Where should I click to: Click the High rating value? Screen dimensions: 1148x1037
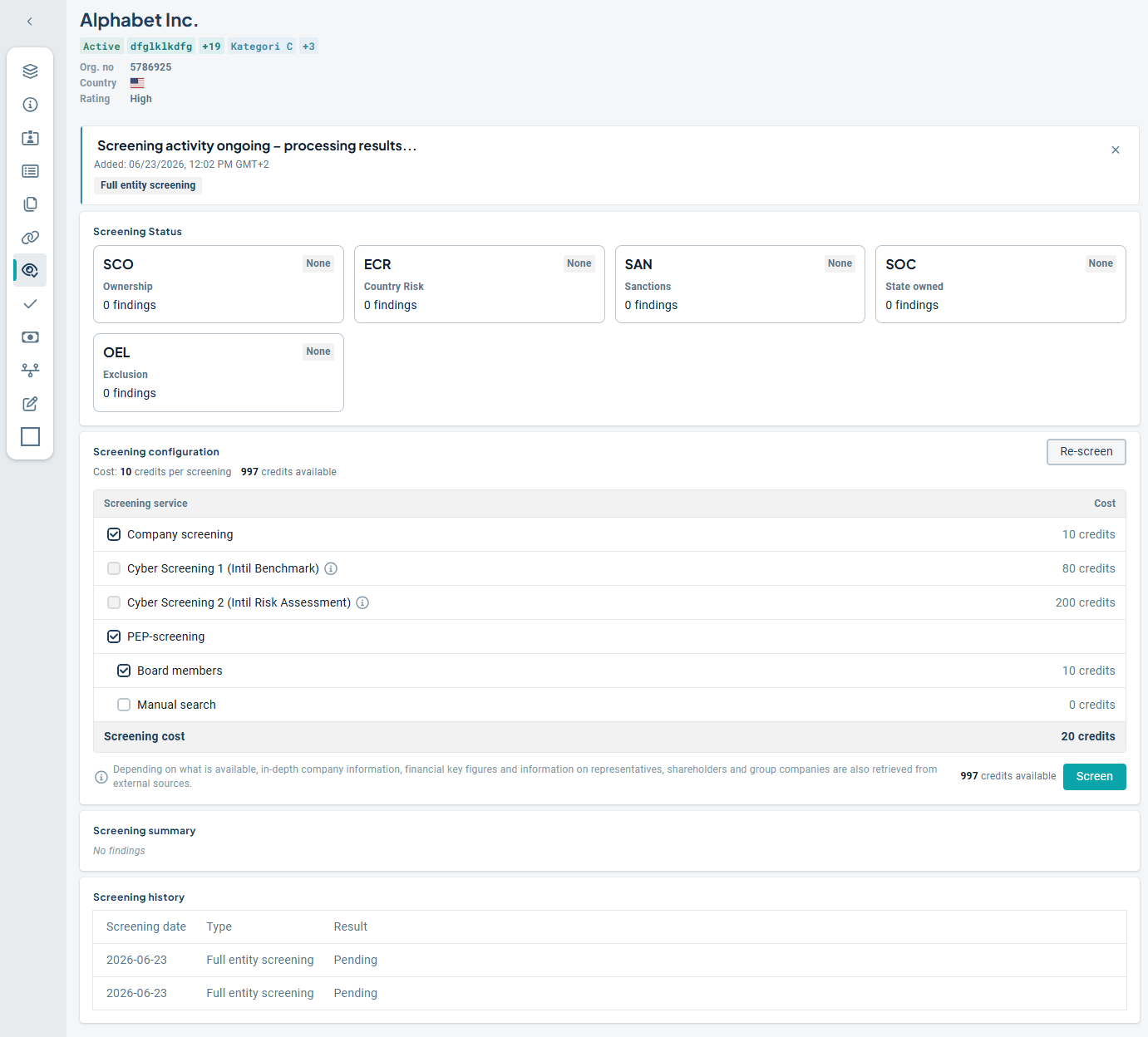click(x=140, y=99)
